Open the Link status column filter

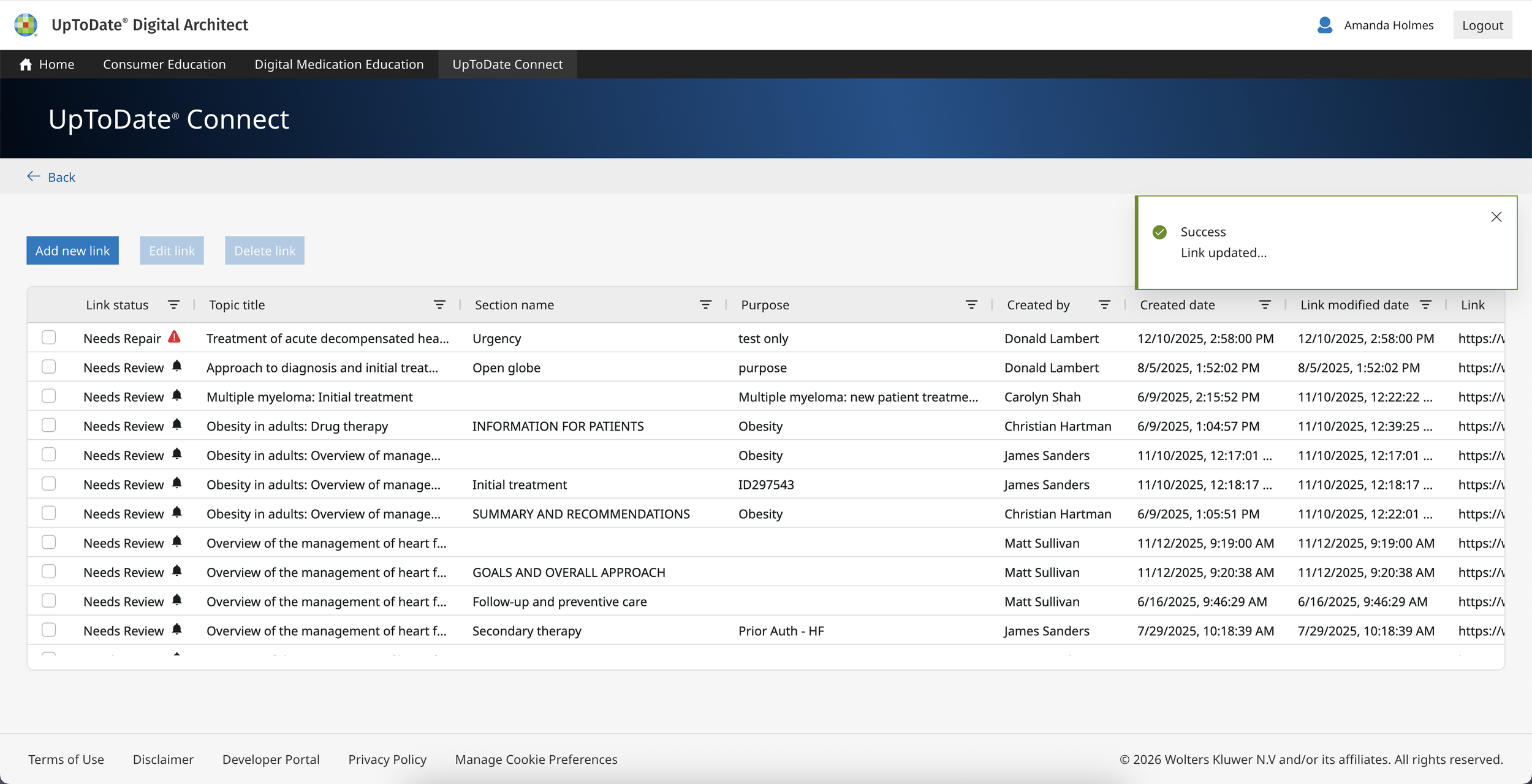point(174,304)
